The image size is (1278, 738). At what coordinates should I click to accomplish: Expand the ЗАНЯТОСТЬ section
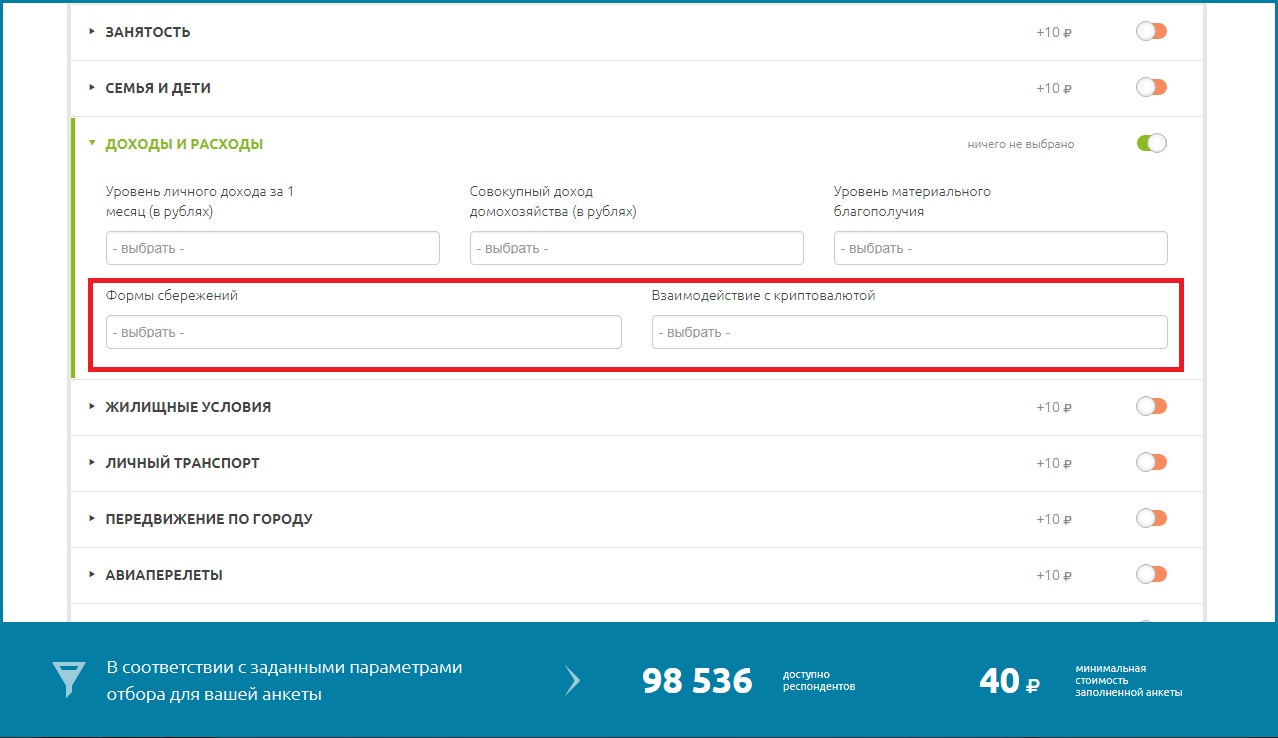[147, 32]
